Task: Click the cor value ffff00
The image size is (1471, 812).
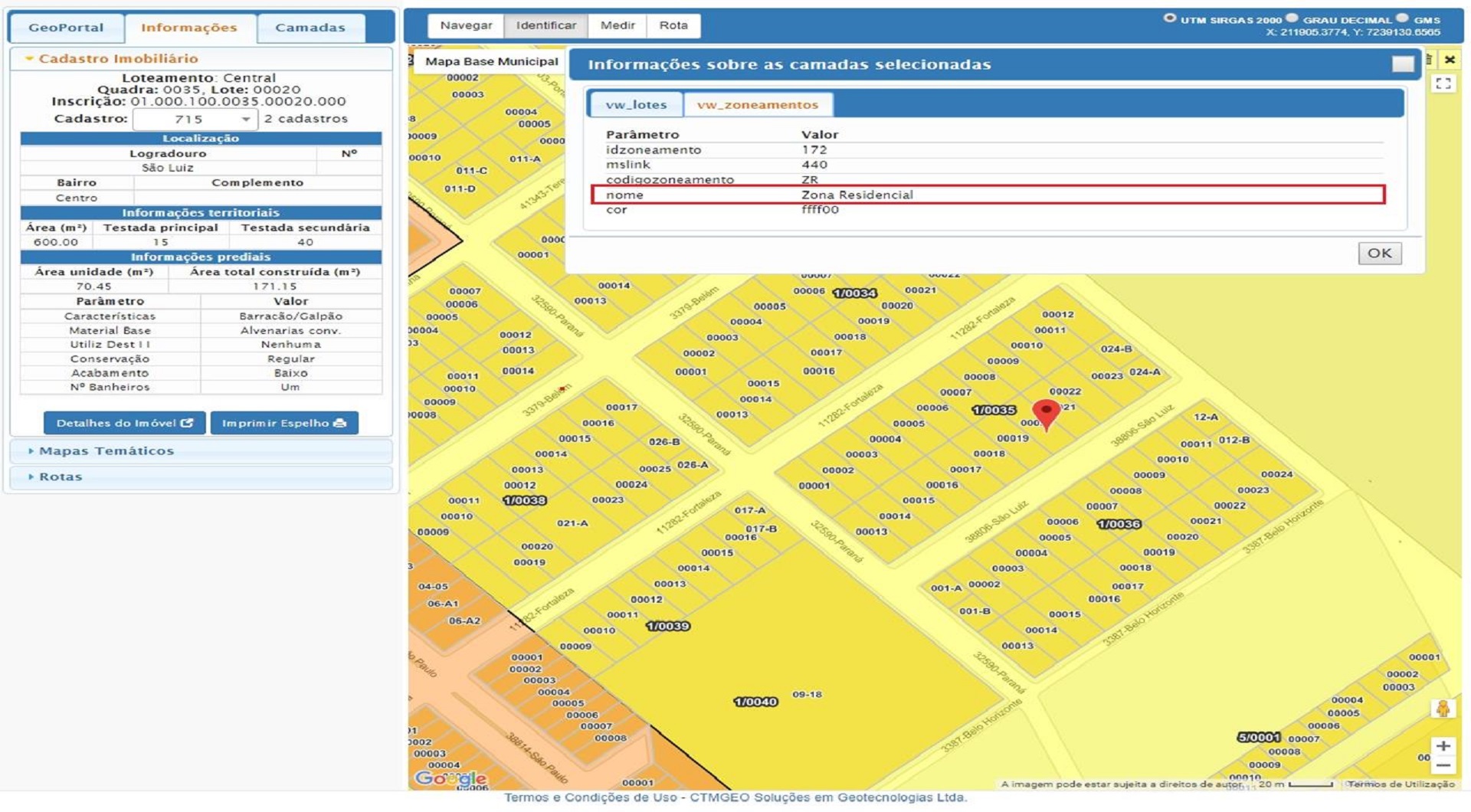Action: (x=821, y=210)
